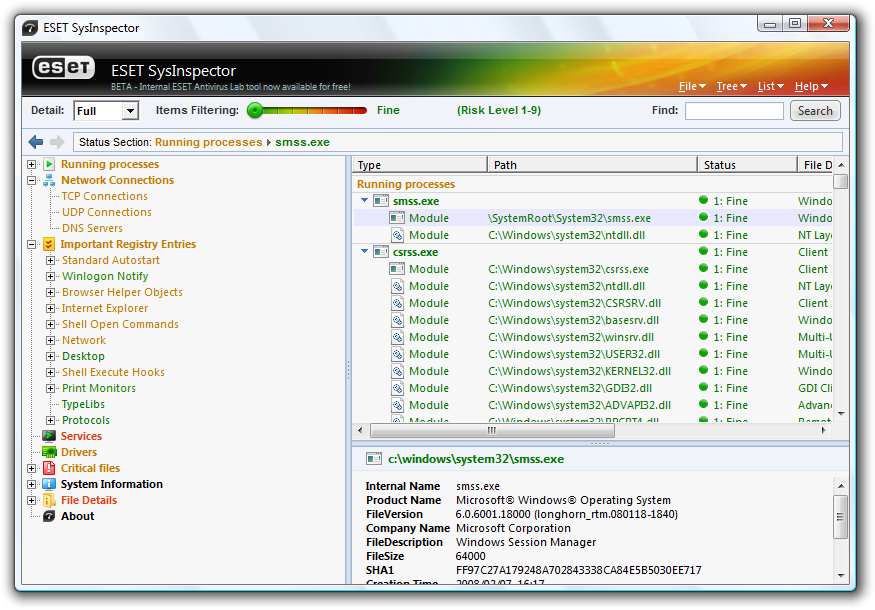This screenshot has width=875, height=610.
Task: Collapse the smss.exe process row
Action: click(365, 201)
